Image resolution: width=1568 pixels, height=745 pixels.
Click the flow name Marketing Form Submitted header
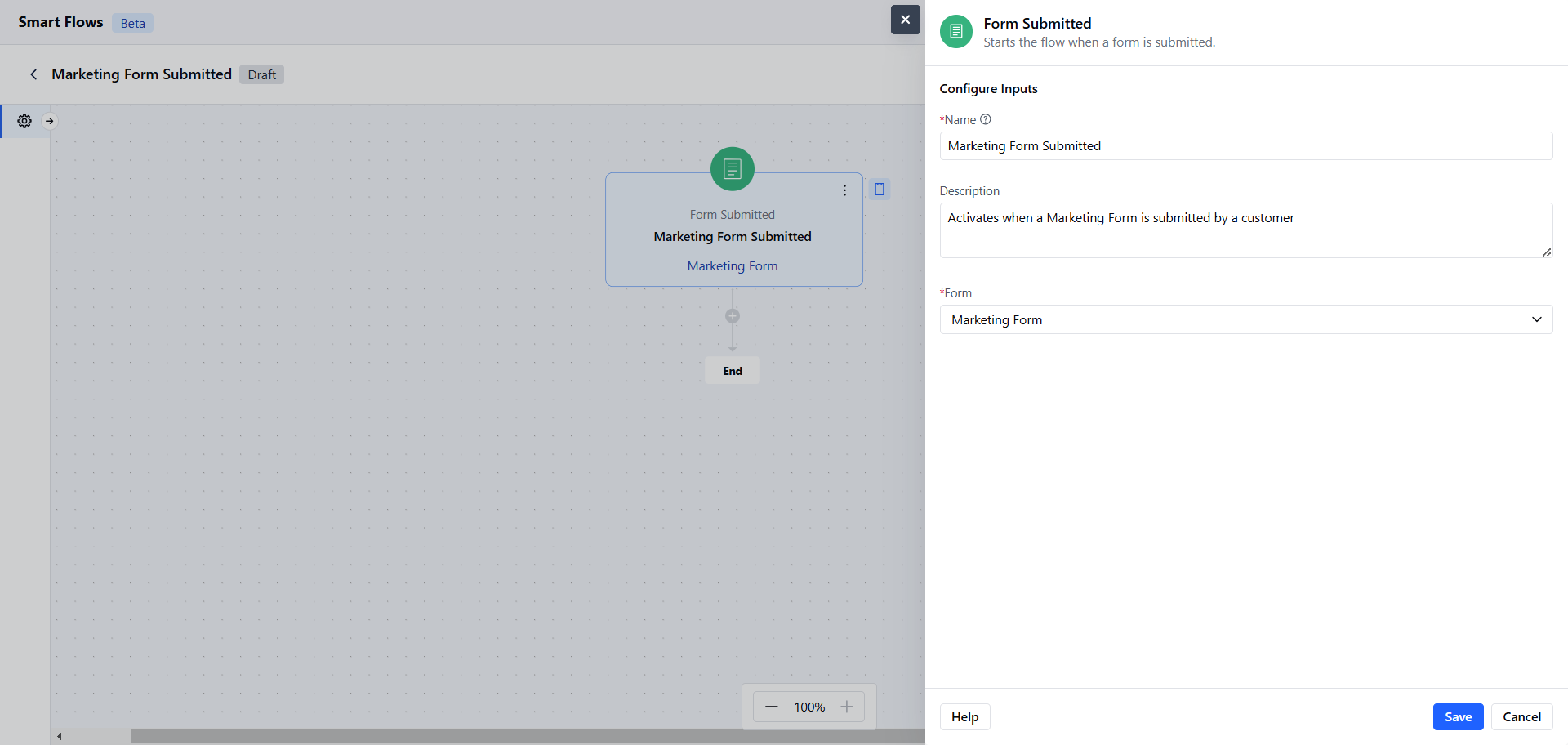pos(142,74)
